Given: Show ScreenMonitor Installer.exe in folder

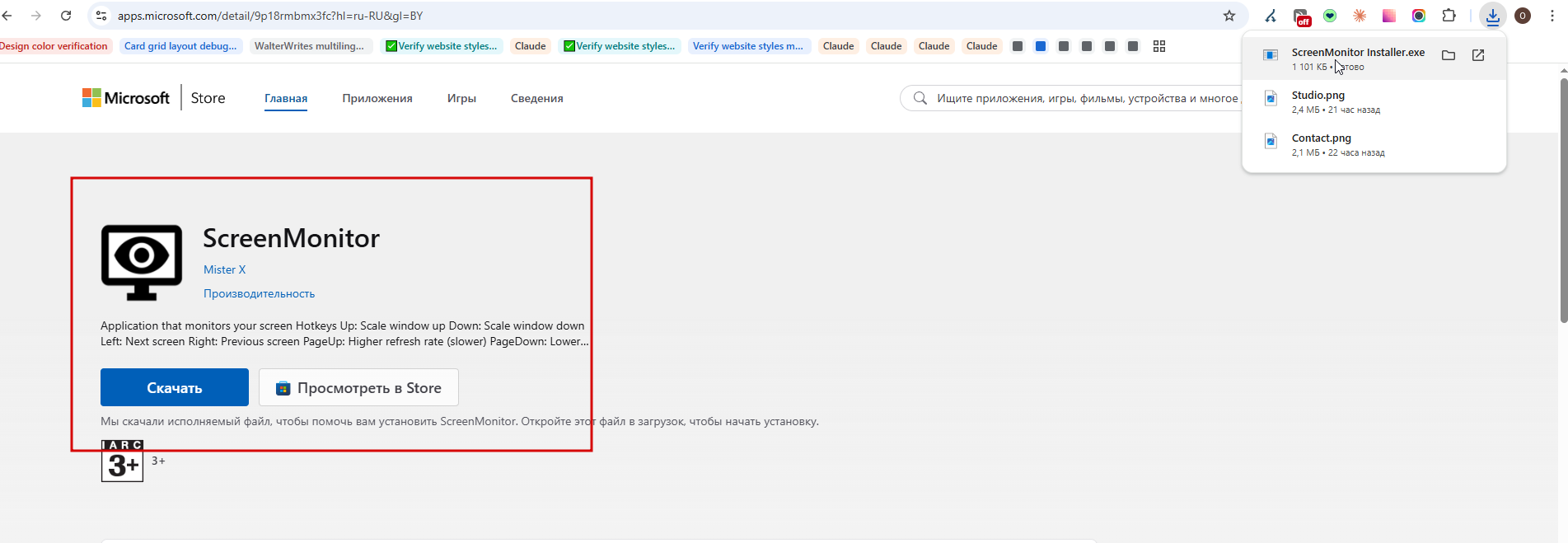Looking at the screenshot, I should pos(1449,55).
